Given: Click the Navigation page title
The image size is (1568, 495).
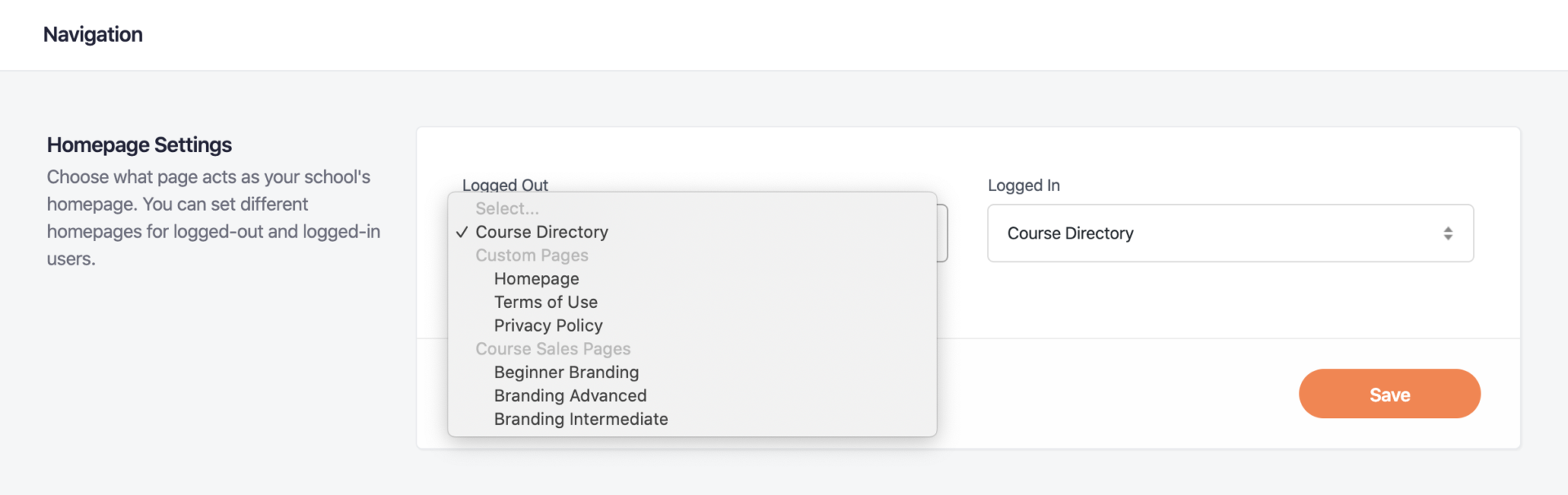Looking at the screenshot, I should (93, 34).
